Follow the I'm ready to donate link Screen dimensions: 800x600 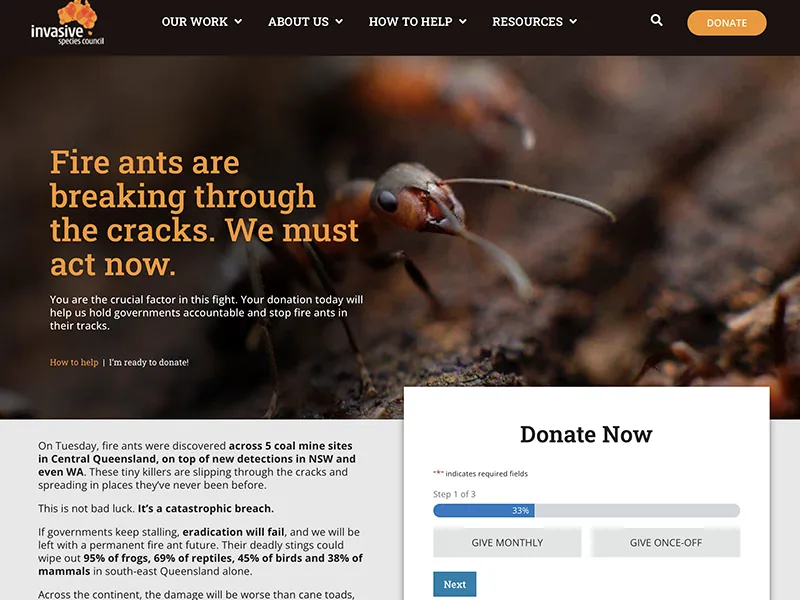coord(148,362)
